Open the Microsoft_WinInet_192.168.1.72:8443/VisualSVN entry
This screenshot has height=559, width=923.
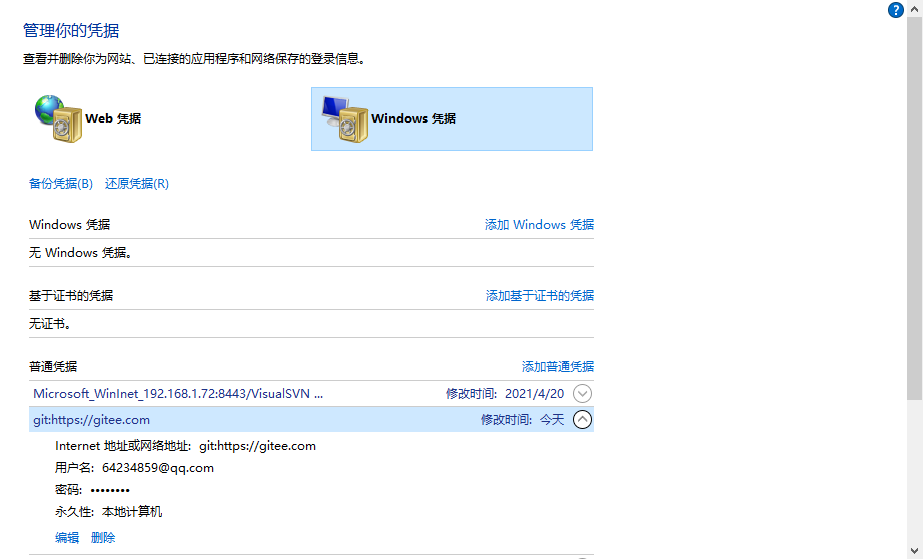[178, 394]
